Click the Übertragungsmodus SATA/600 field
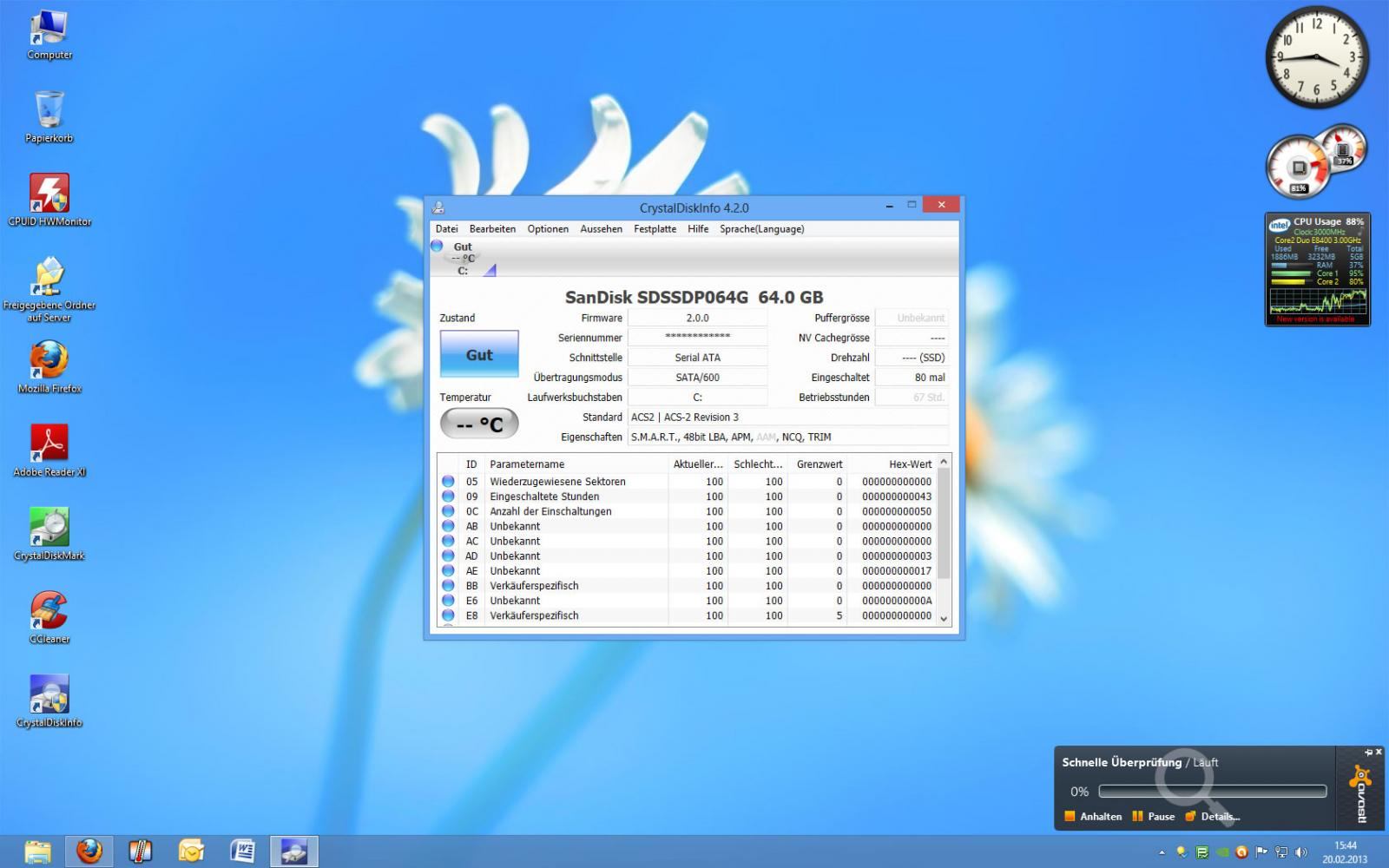 (x=698, y=378)
